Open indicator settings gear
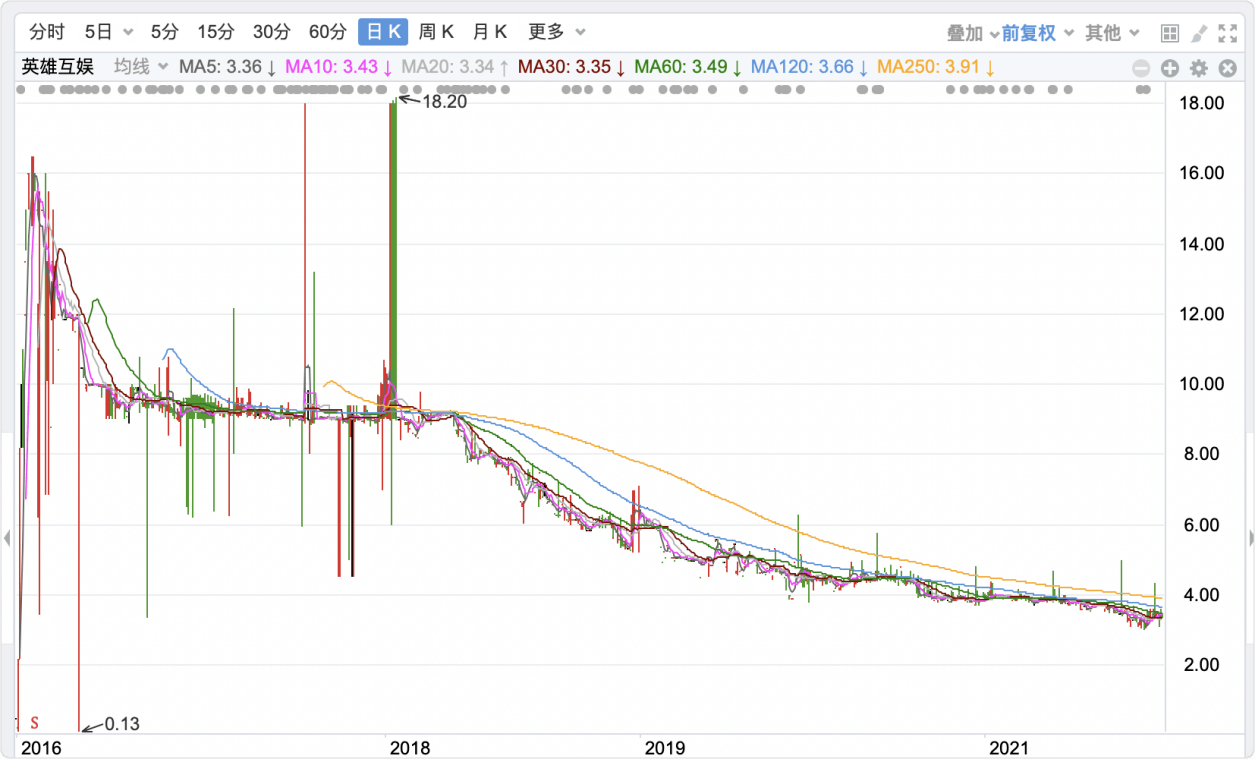 [1198, 68]
